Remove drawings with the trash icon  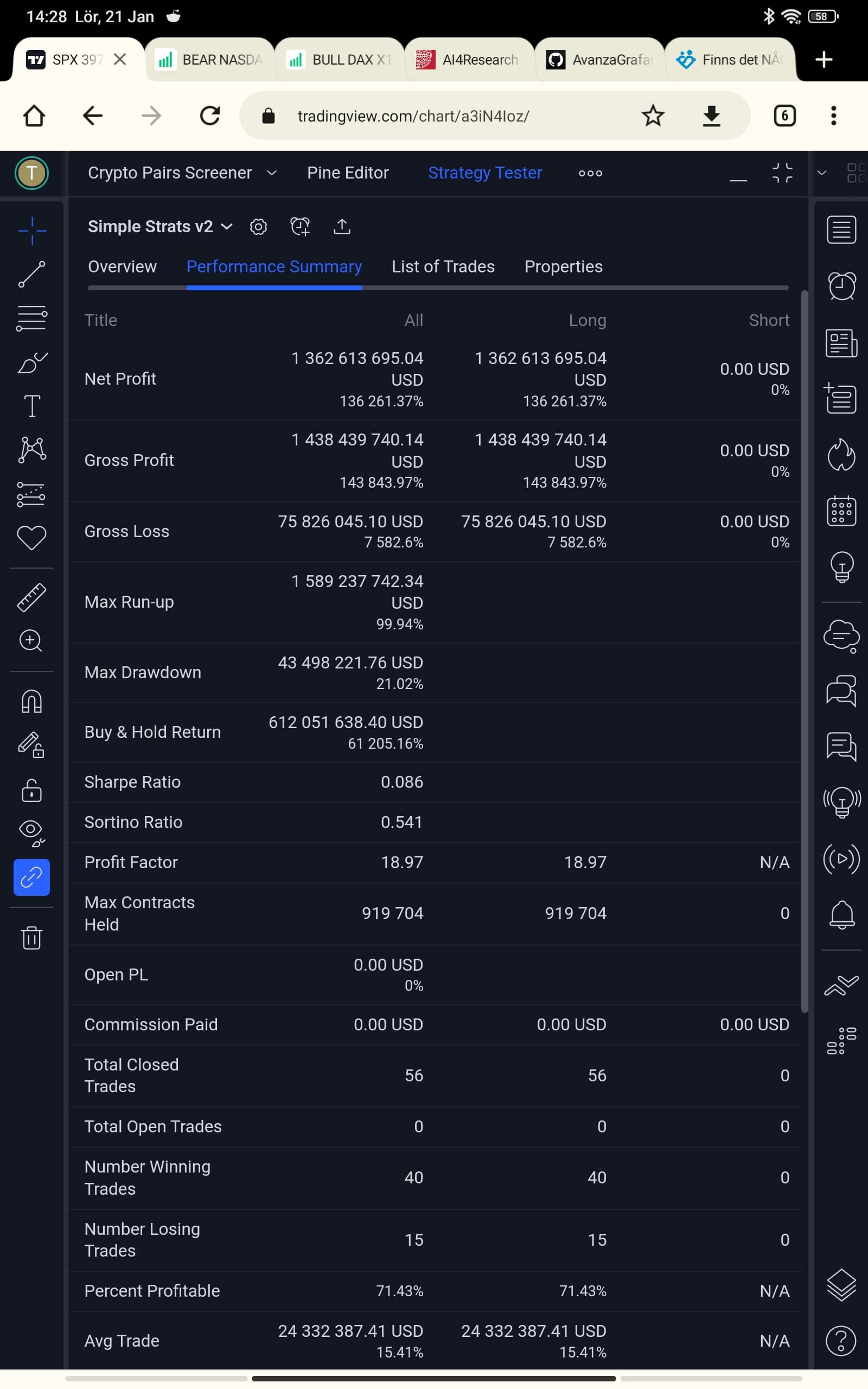[31, 938]
